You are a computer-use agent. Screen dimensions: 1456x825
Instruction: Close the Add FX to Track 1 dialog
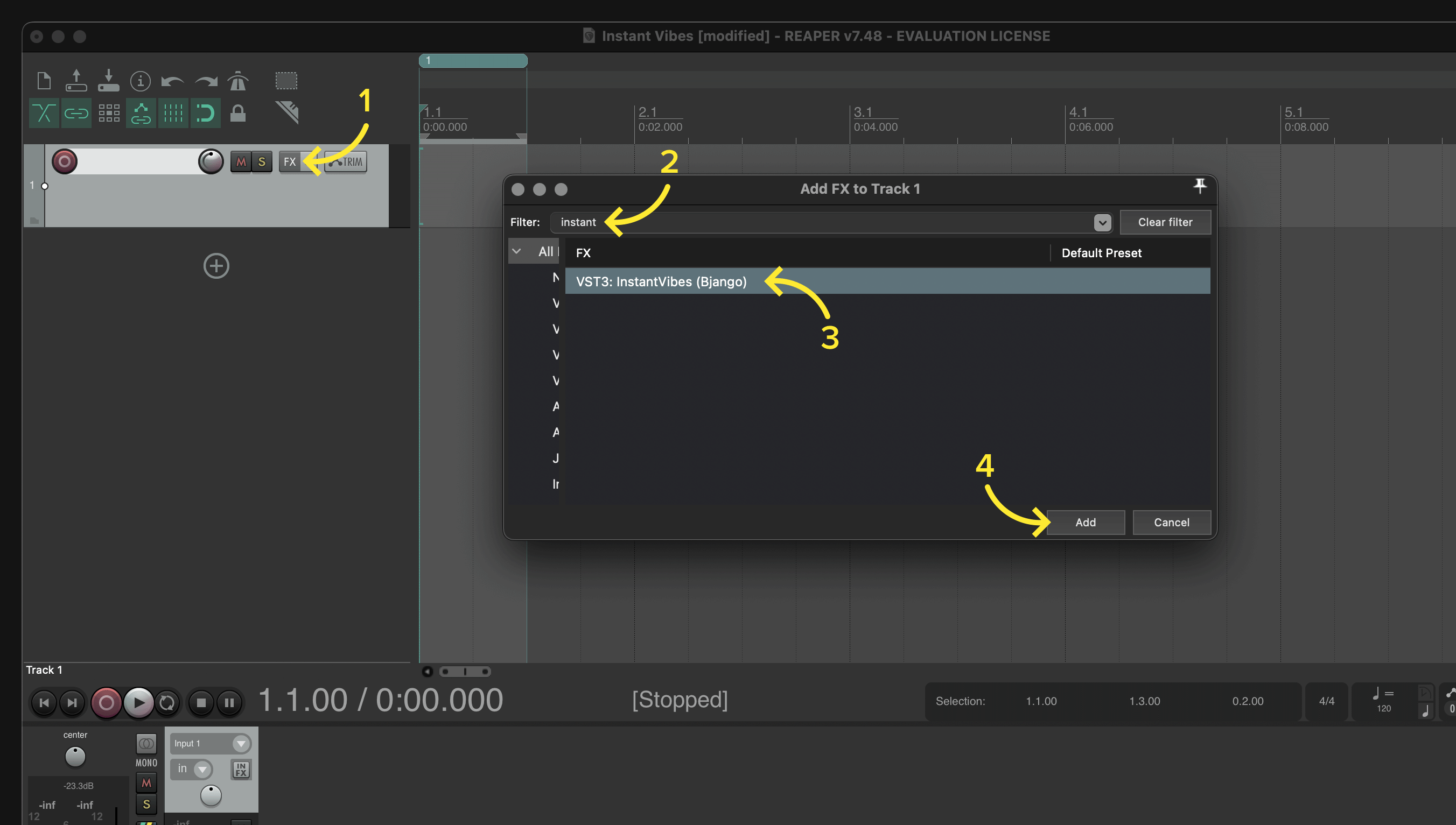[518, 189]
